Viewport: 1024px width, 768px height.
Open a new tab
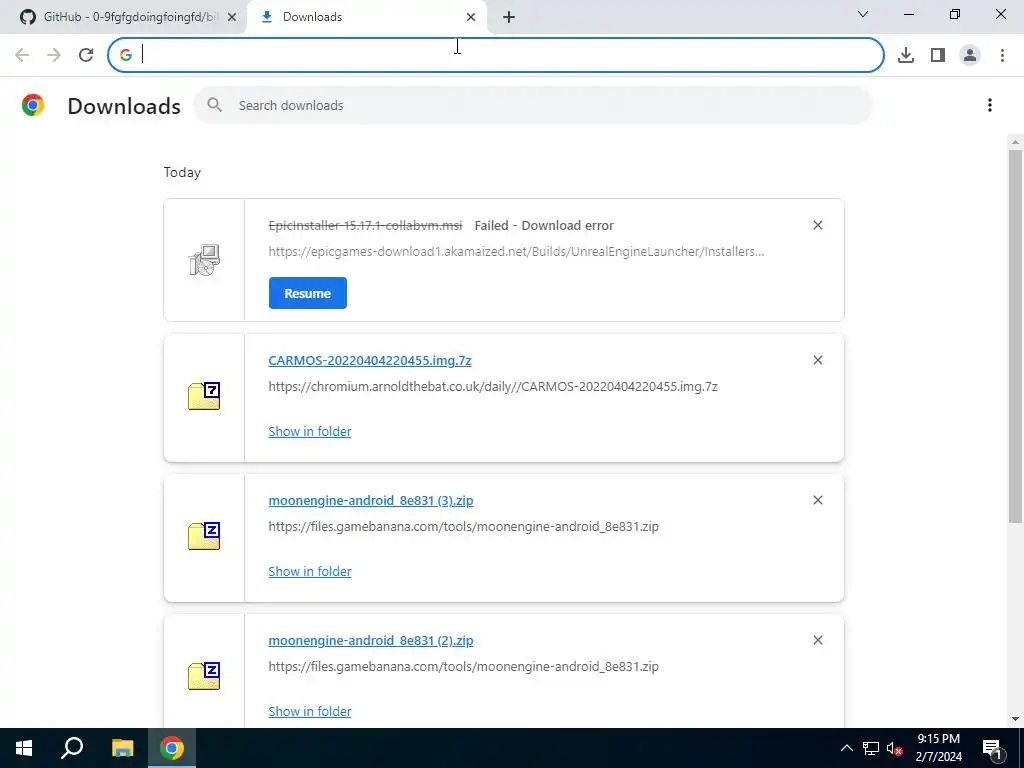(x=509, y=18)
